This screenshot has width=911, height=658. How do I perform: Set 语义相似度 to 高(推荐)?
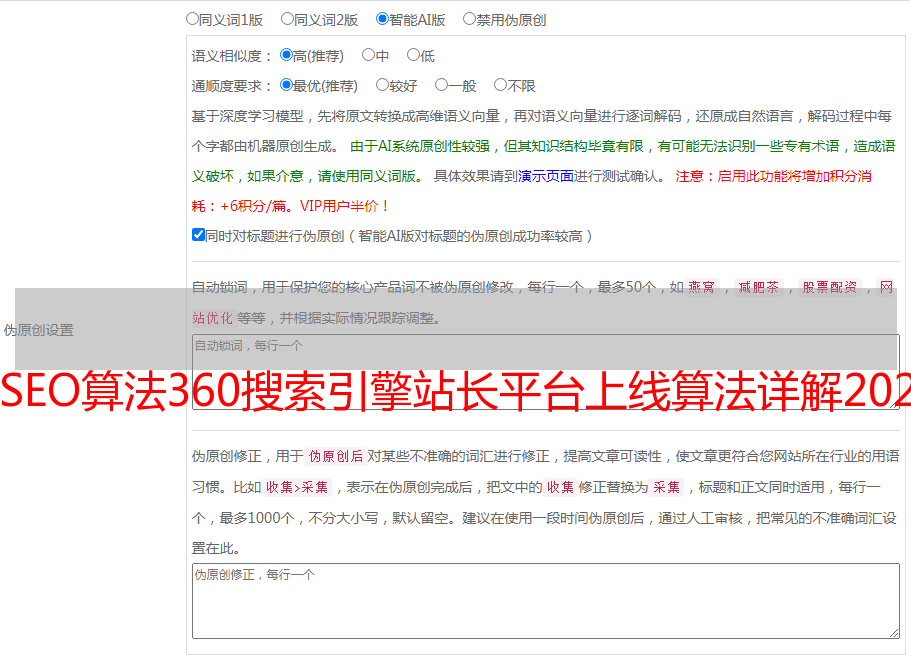(286, 55)
